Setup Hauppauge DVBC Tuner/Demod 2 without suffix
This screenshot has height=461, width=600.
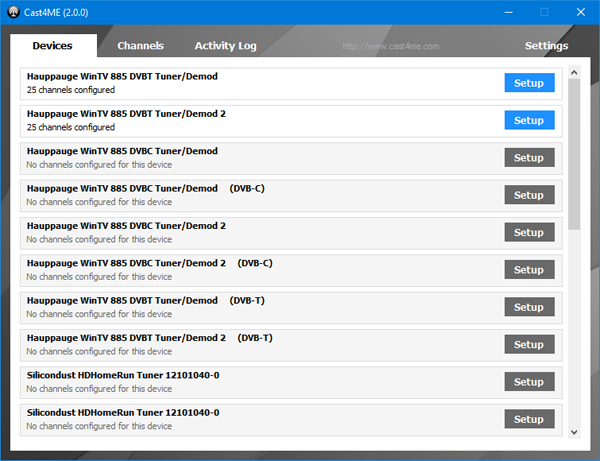(x=529, y=232)
